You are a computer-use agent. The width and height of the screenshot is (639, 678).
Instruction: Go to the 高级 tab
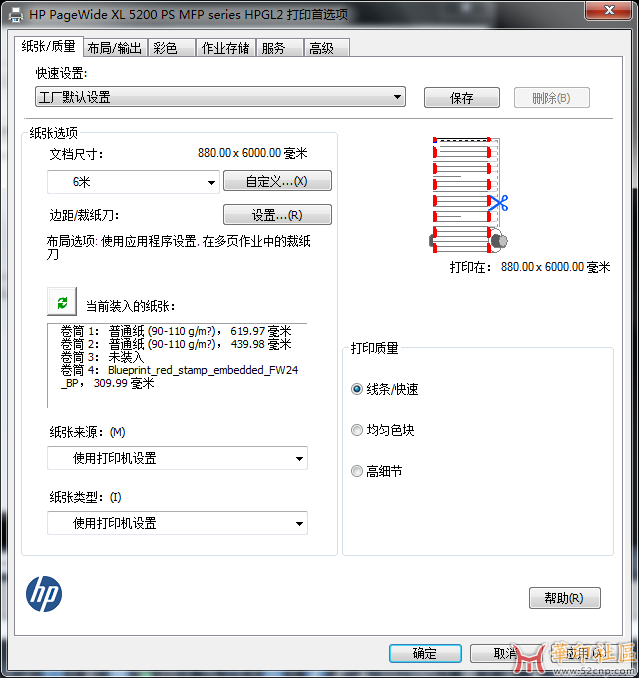326,48
